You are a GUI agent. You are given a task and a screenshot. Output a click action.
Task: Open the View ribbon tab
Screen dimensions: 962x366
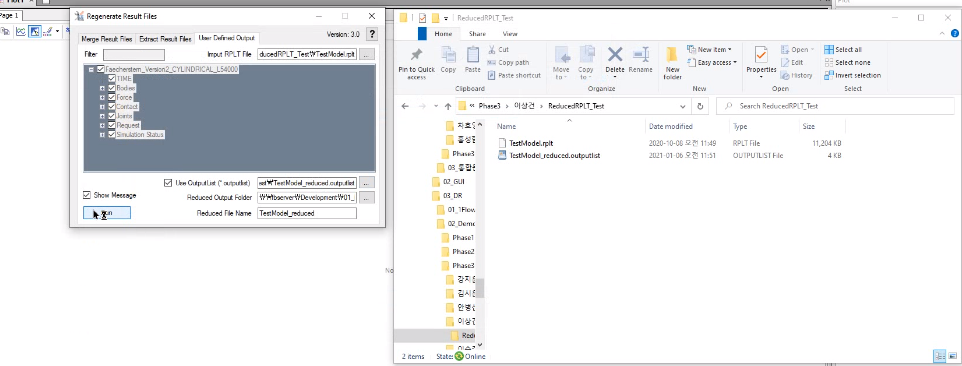coord(510,34)
